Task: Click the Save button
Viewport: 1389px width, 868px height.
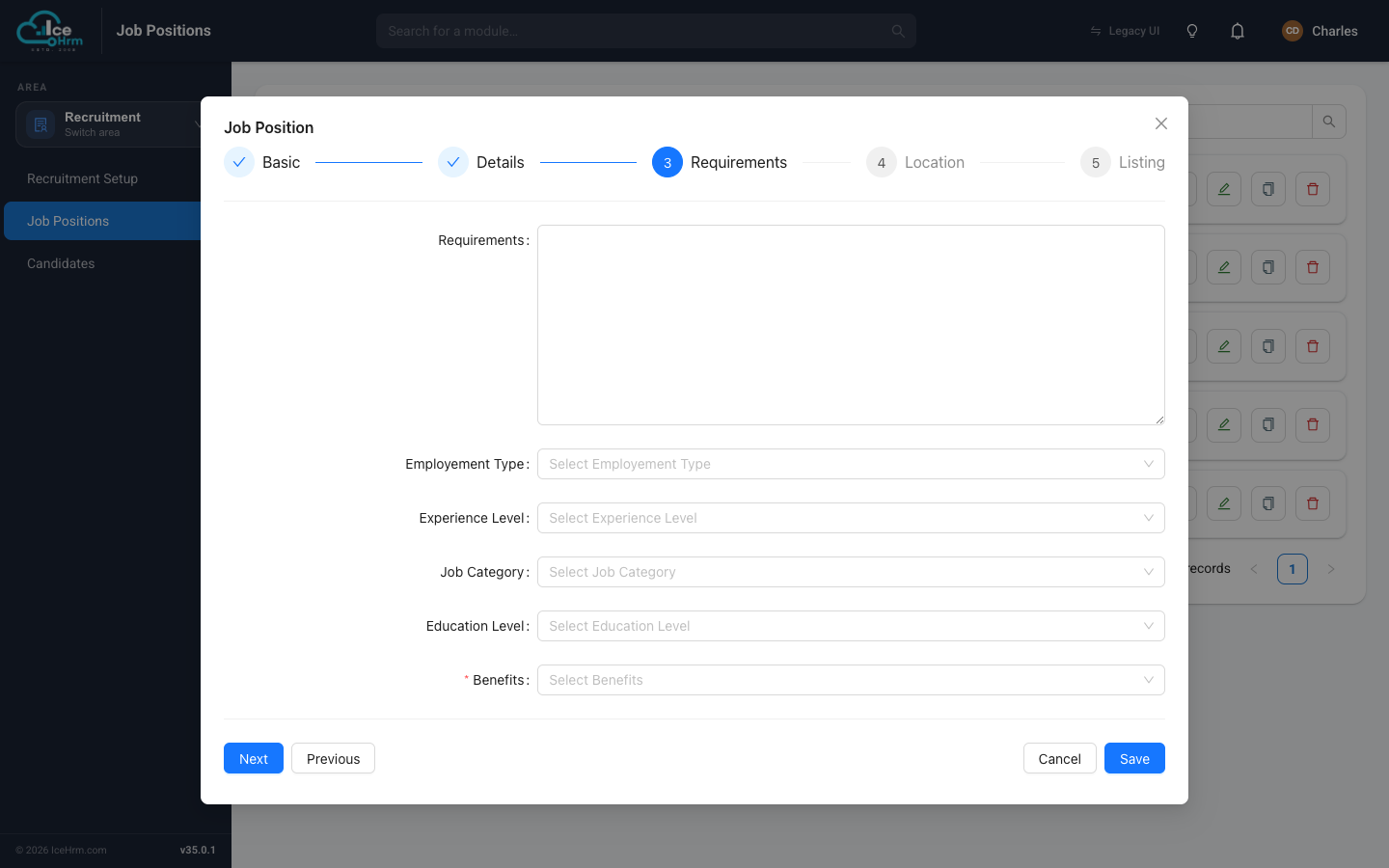Action: pos(1134,758)
